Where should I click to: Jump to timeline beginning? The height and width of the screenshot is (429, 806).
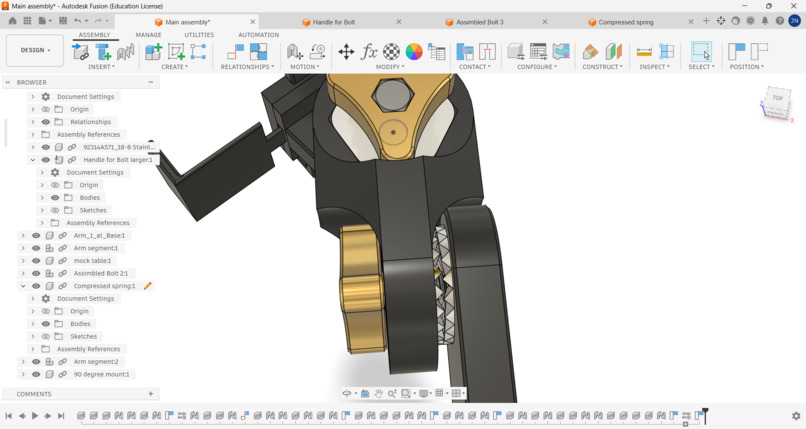[x=9, y=416]
